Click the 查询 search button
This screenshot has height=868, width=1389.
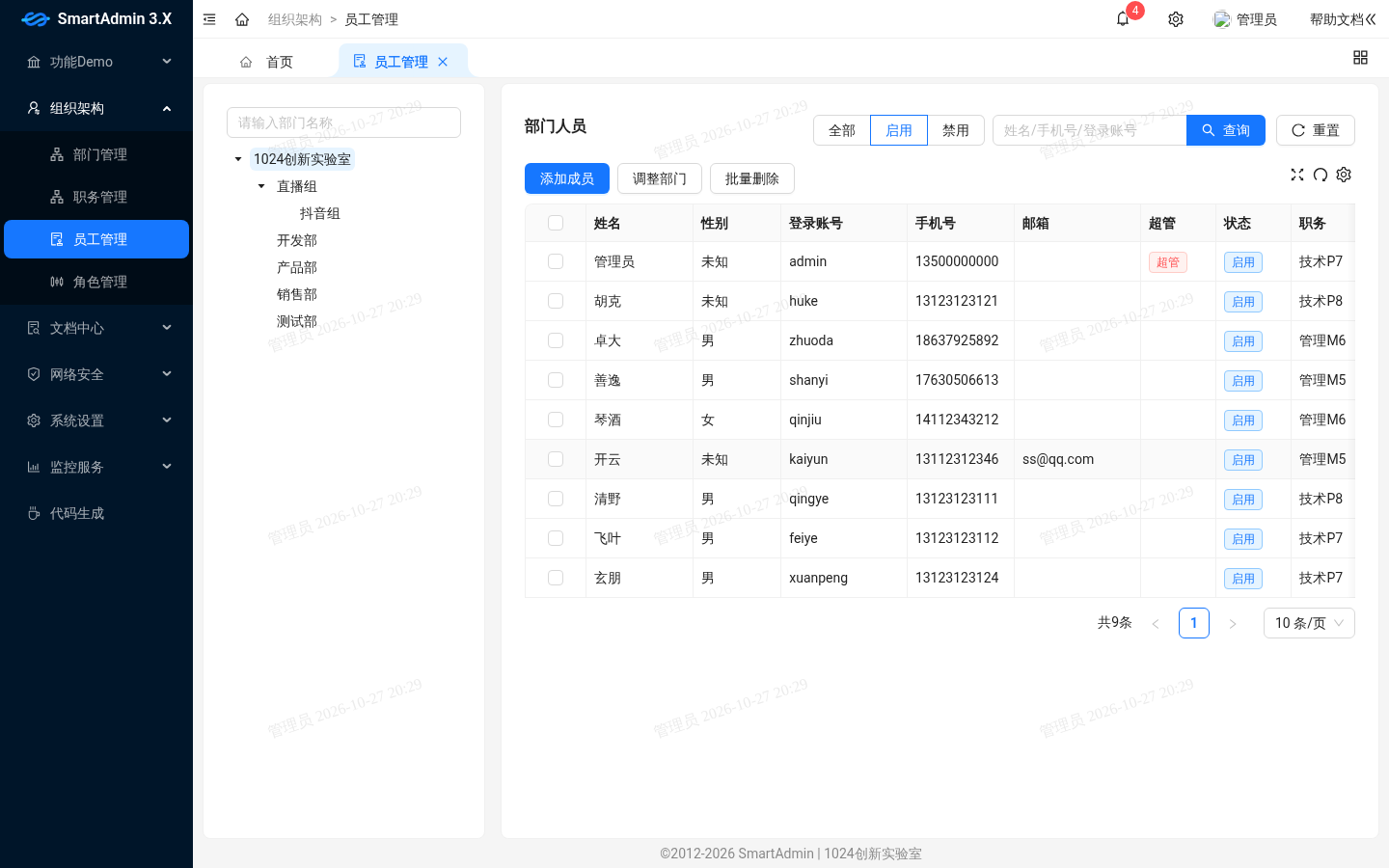(x=1226, y=130)
